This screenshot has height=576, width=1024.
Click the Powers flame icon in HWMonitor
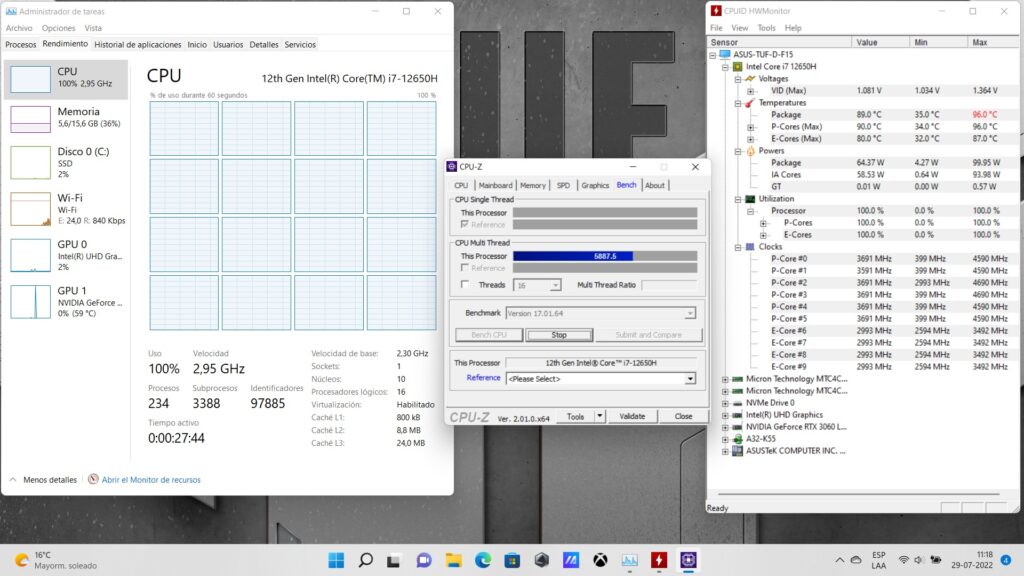point(750,151)
